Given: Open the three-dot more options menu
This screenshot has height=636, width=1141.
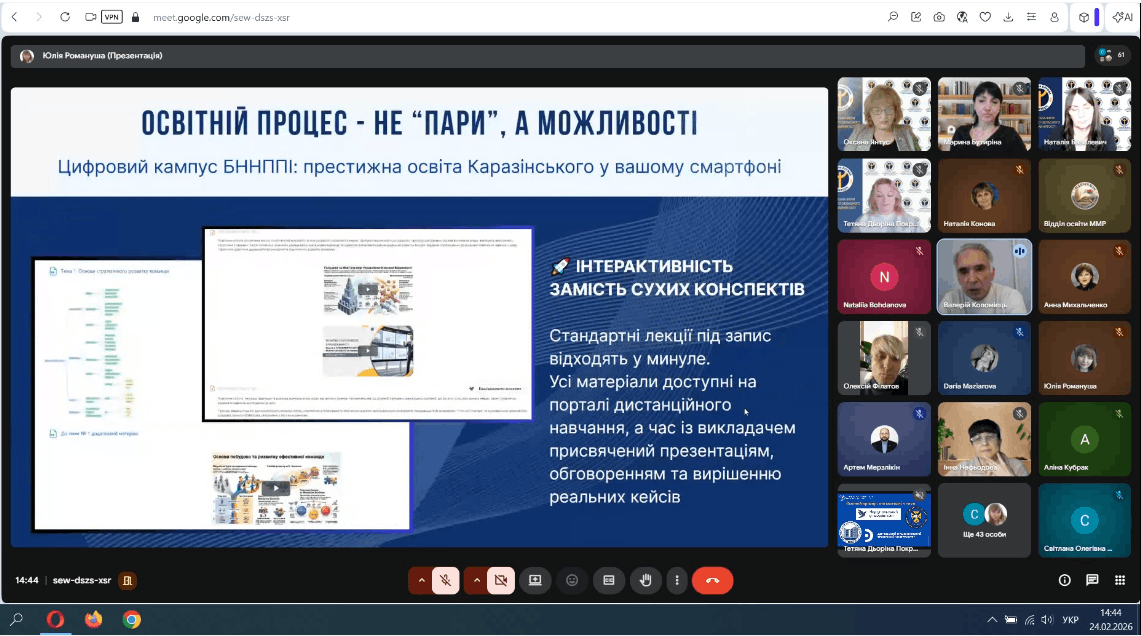Looking at the screenshot, I should coord(677,580).
